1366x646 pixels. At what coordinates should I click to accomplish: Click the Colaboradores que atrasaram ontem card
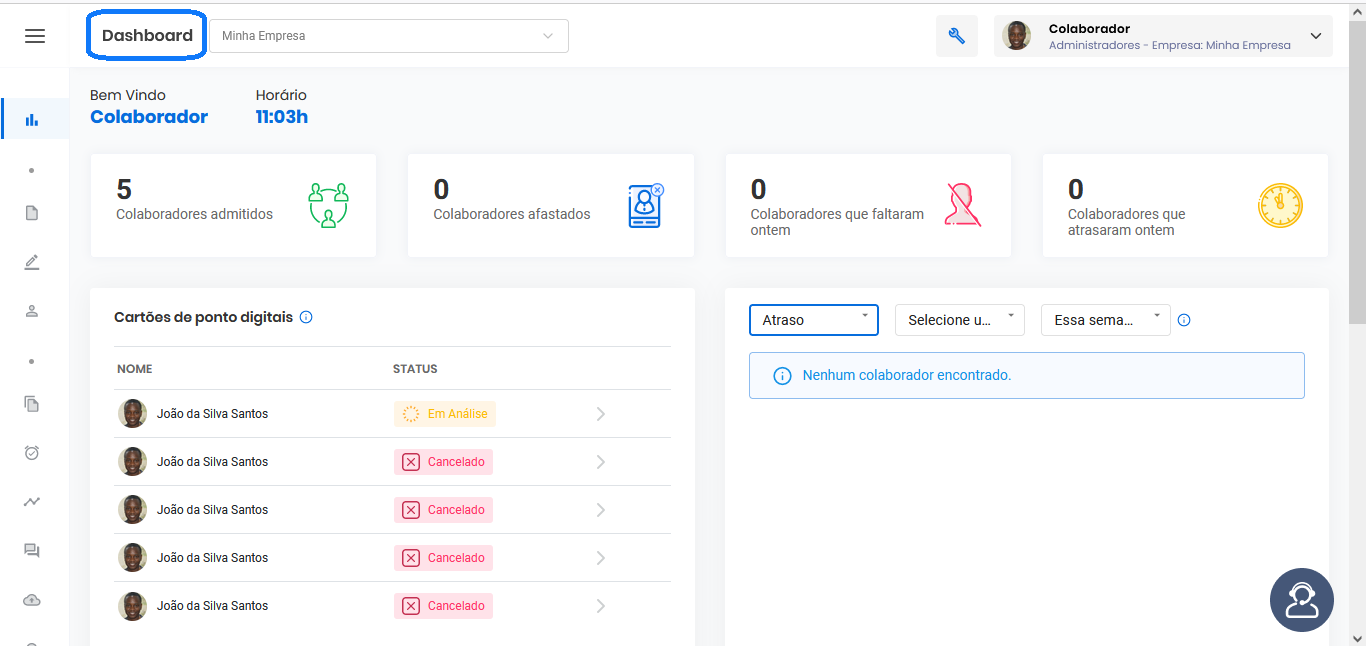coord(1185,205)
